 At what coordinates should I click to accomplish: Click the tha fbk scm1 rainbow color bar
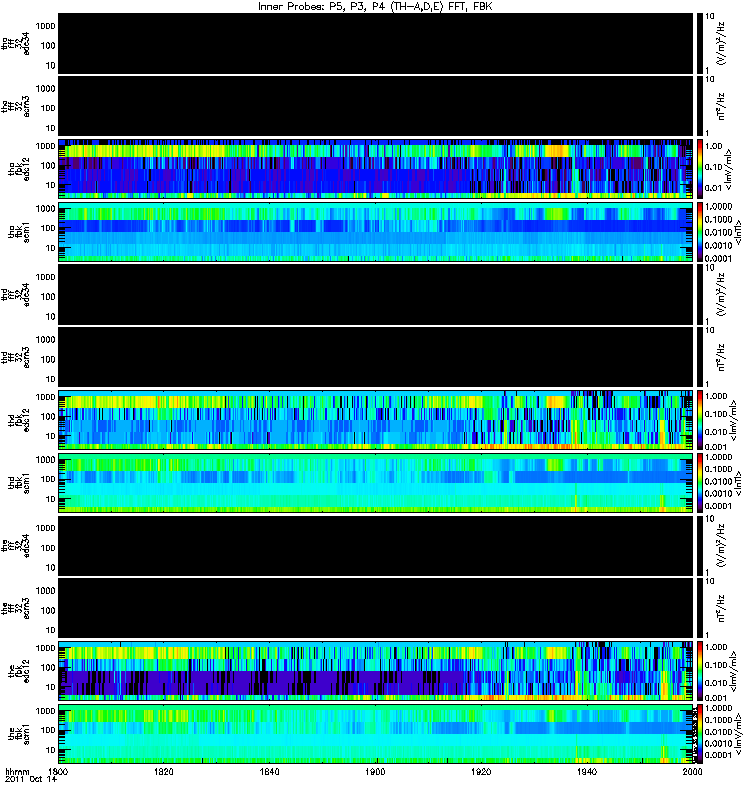(x=699, y=232)
